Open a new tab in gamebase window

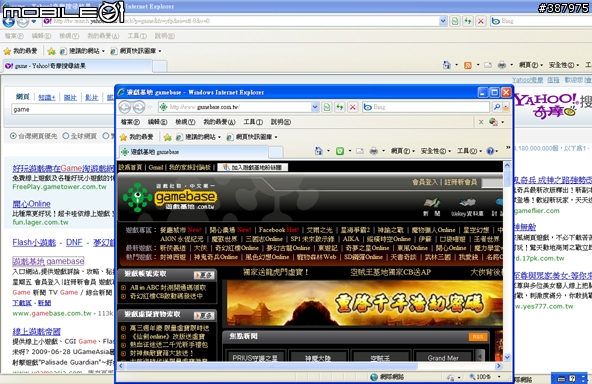tap(276, 152)
